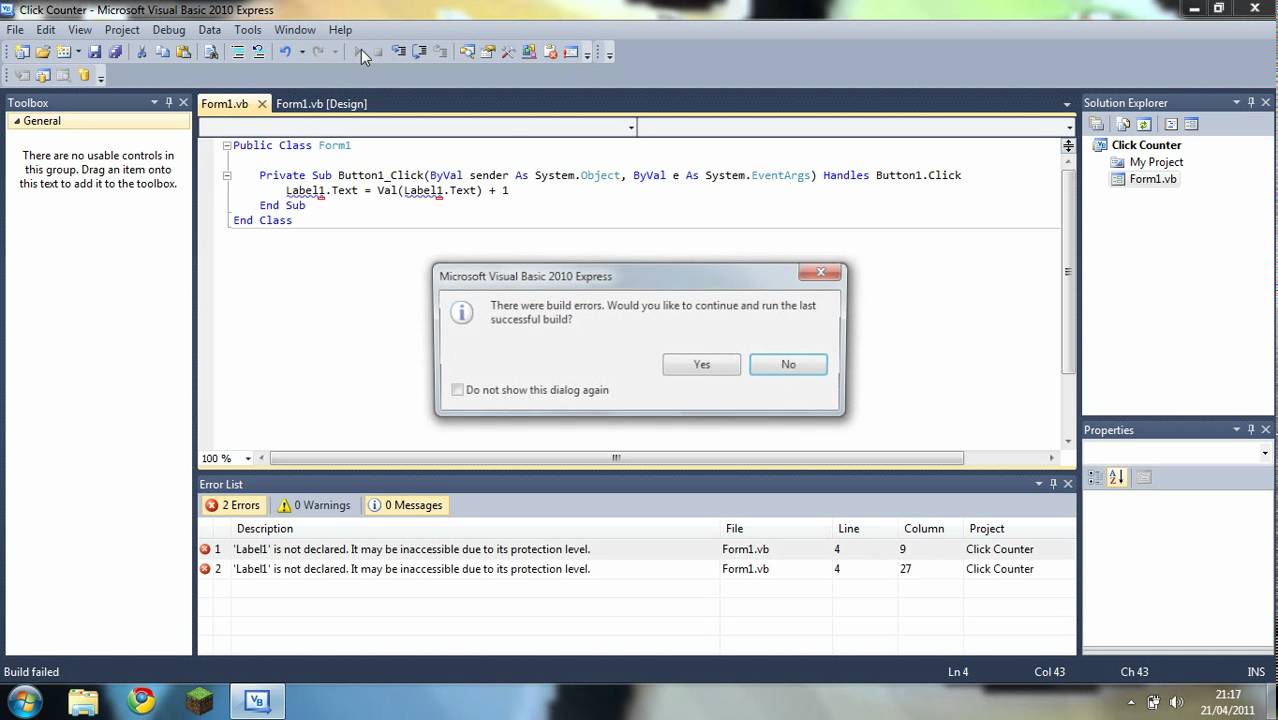The image size is (1278, 720).
Task: Open the Project menu
Action: click(x=122, y=30)
